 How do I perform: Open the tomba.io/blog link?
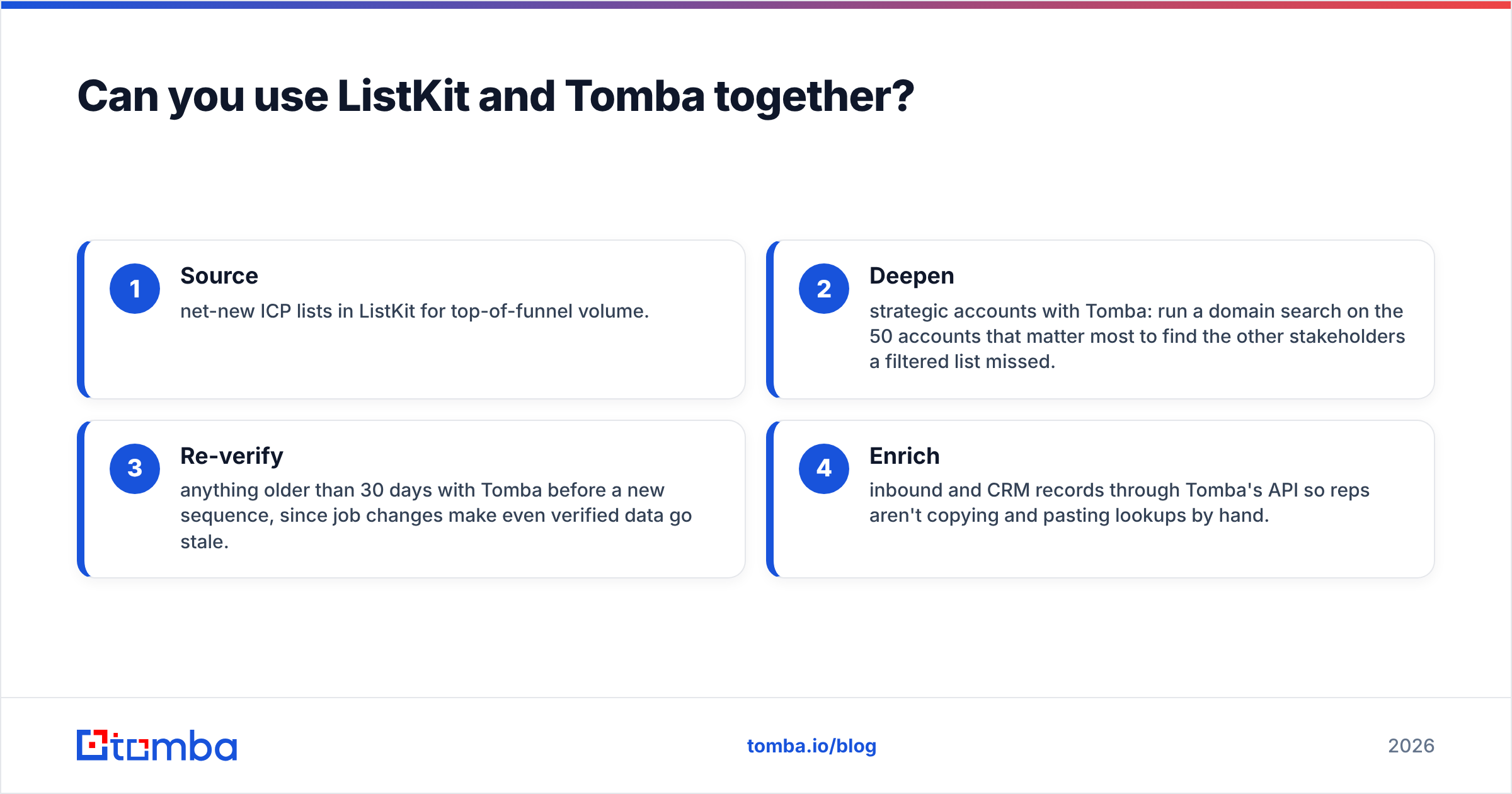point(811,746)
